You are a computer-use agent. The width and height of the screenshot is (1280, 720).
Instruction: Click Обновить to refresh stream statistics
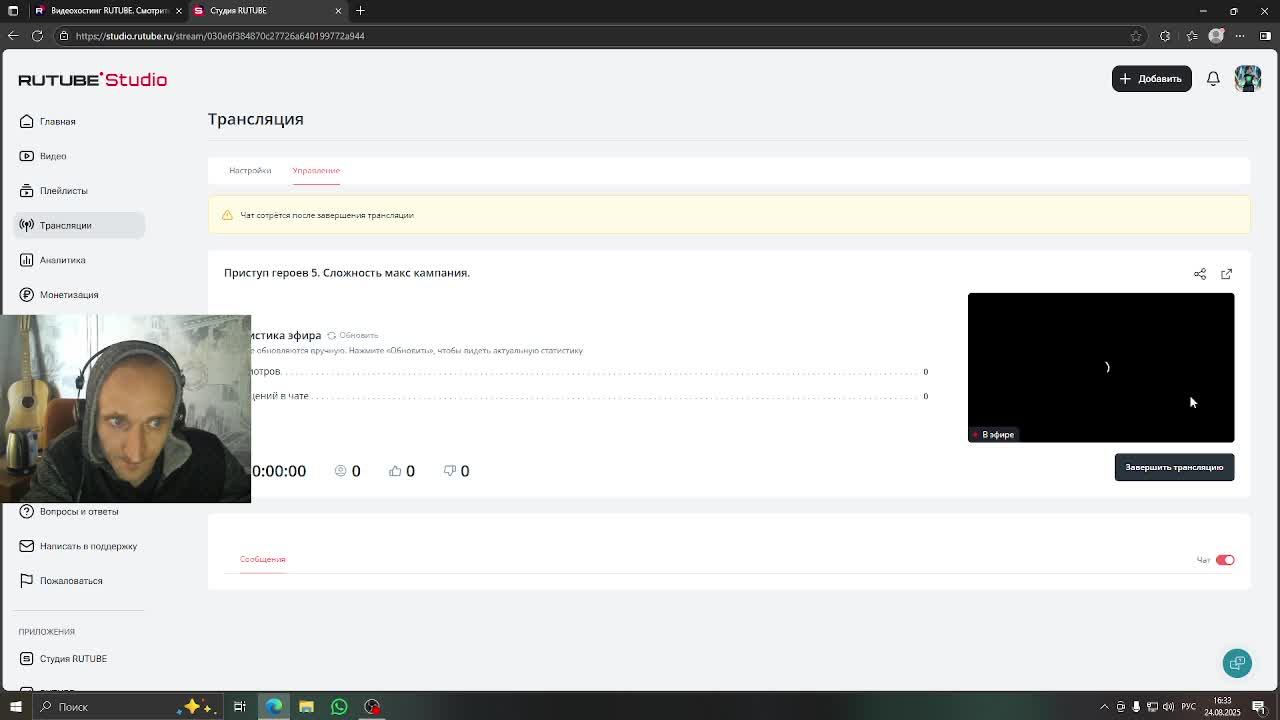[353, 335]
